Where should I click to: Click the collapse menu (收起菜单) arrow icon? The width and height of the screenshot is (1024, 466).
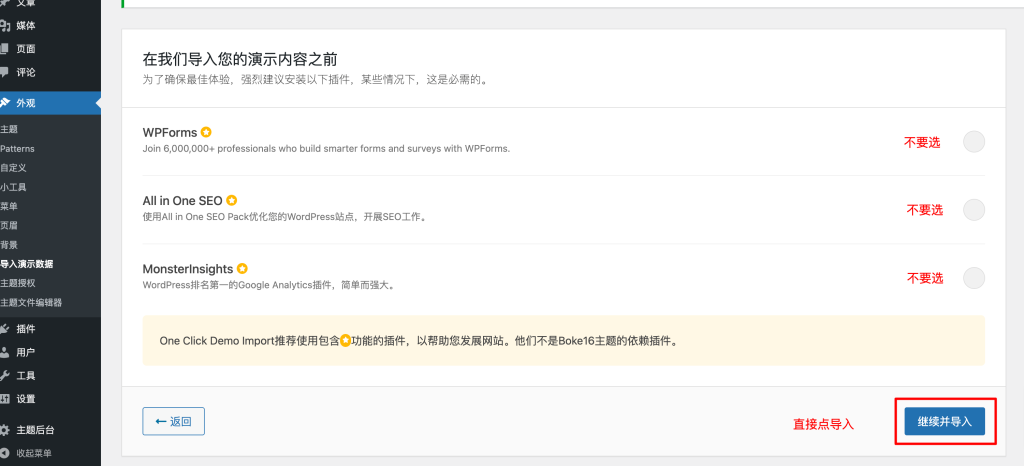coord(5,453)
